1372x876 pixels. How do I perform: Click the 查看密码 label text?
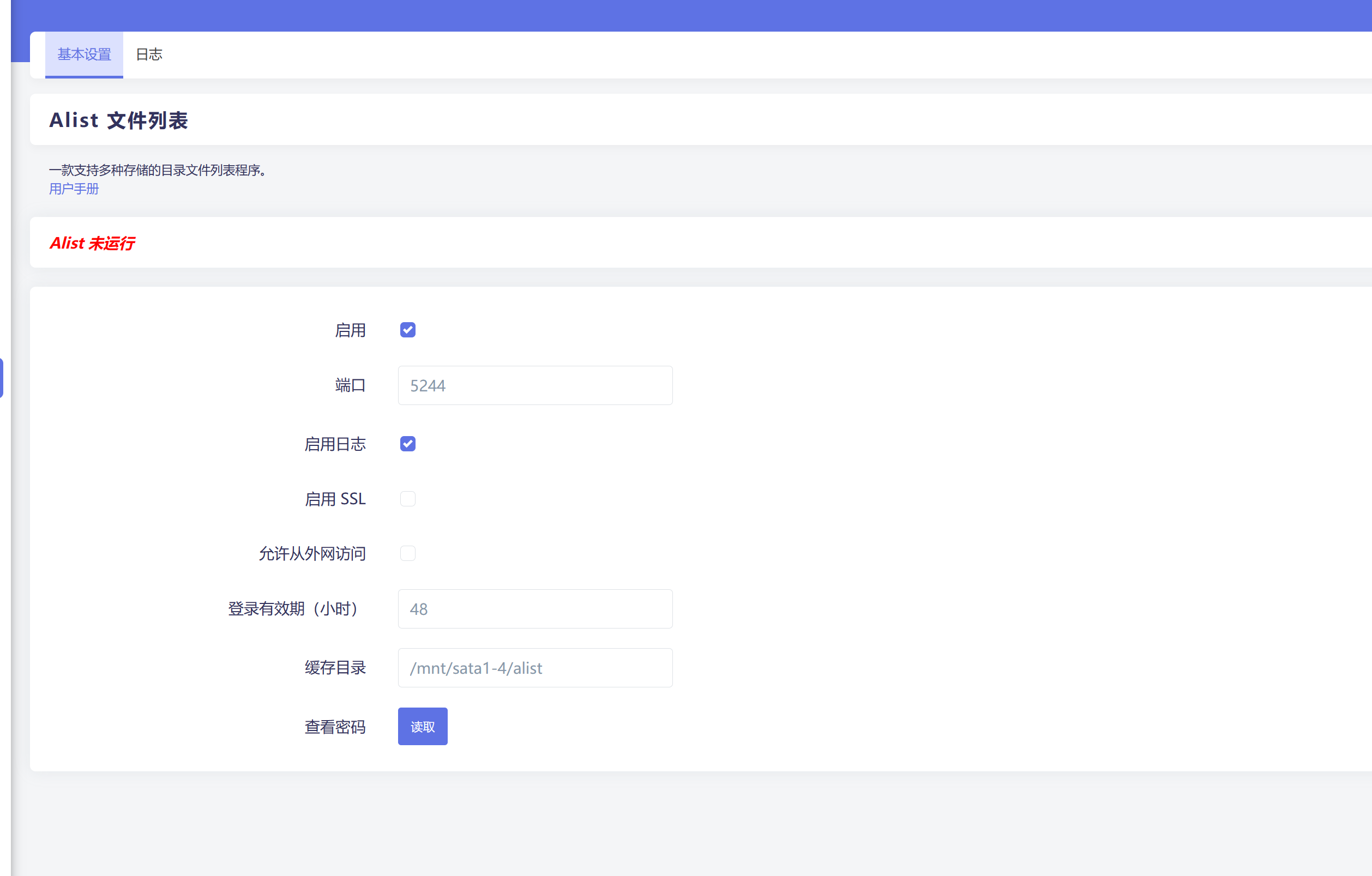tap(335, 727)
